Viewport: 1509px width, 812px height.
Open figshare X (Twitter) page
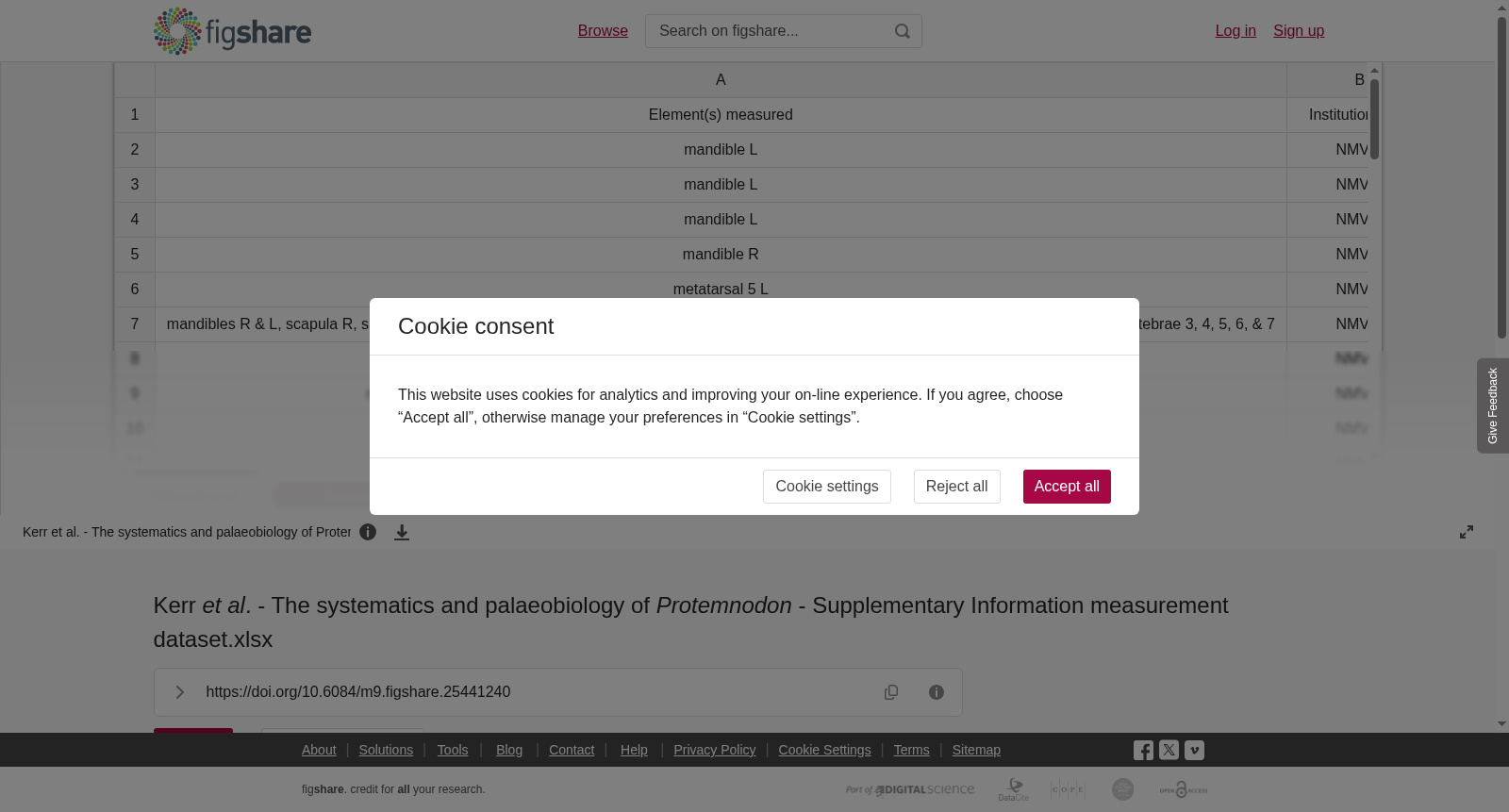pos(1169,751)
